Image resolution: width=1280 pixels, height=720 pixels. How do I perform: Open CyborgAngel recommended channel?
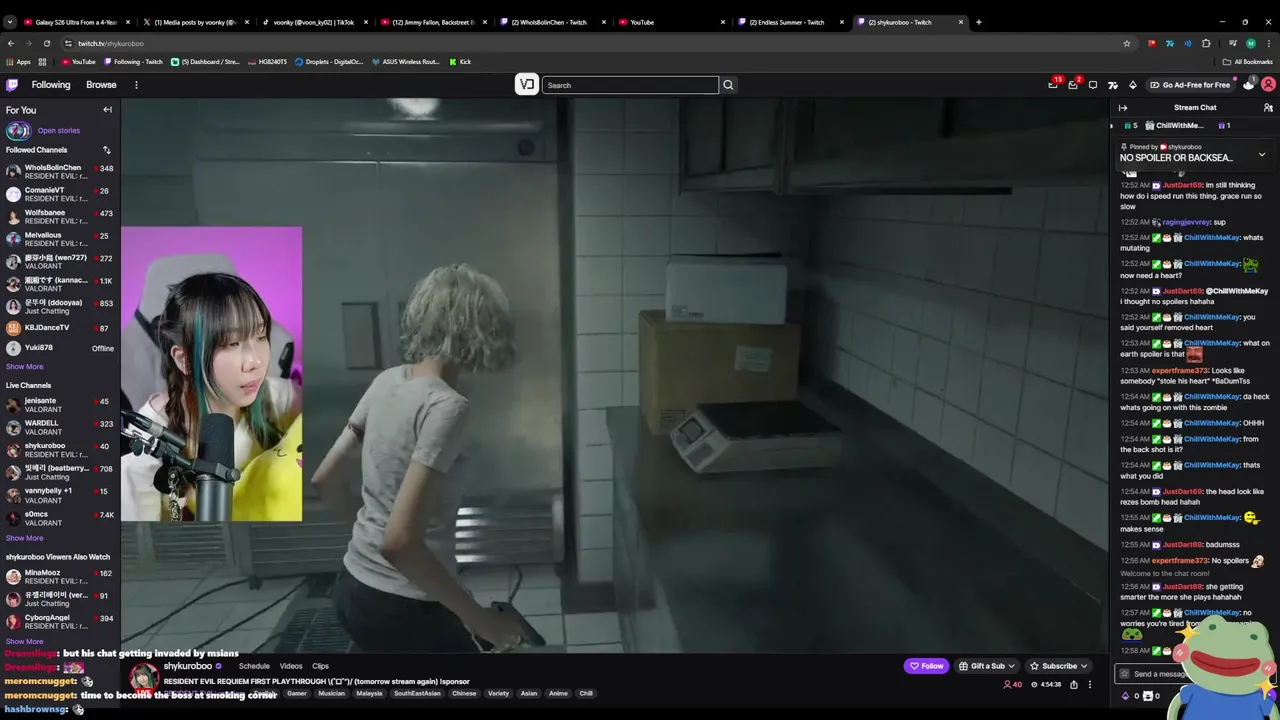coord(60,622)
